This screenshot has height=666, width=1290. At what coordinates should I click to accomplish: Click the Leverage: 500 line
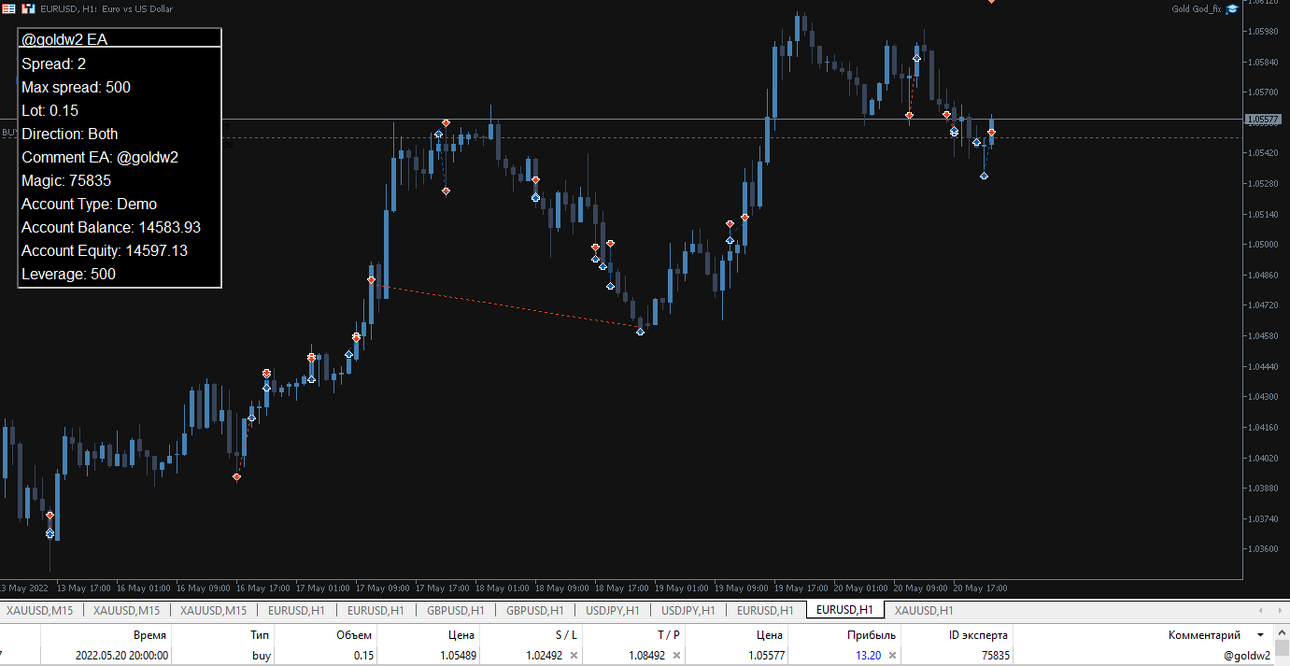[x=68, y=274]
